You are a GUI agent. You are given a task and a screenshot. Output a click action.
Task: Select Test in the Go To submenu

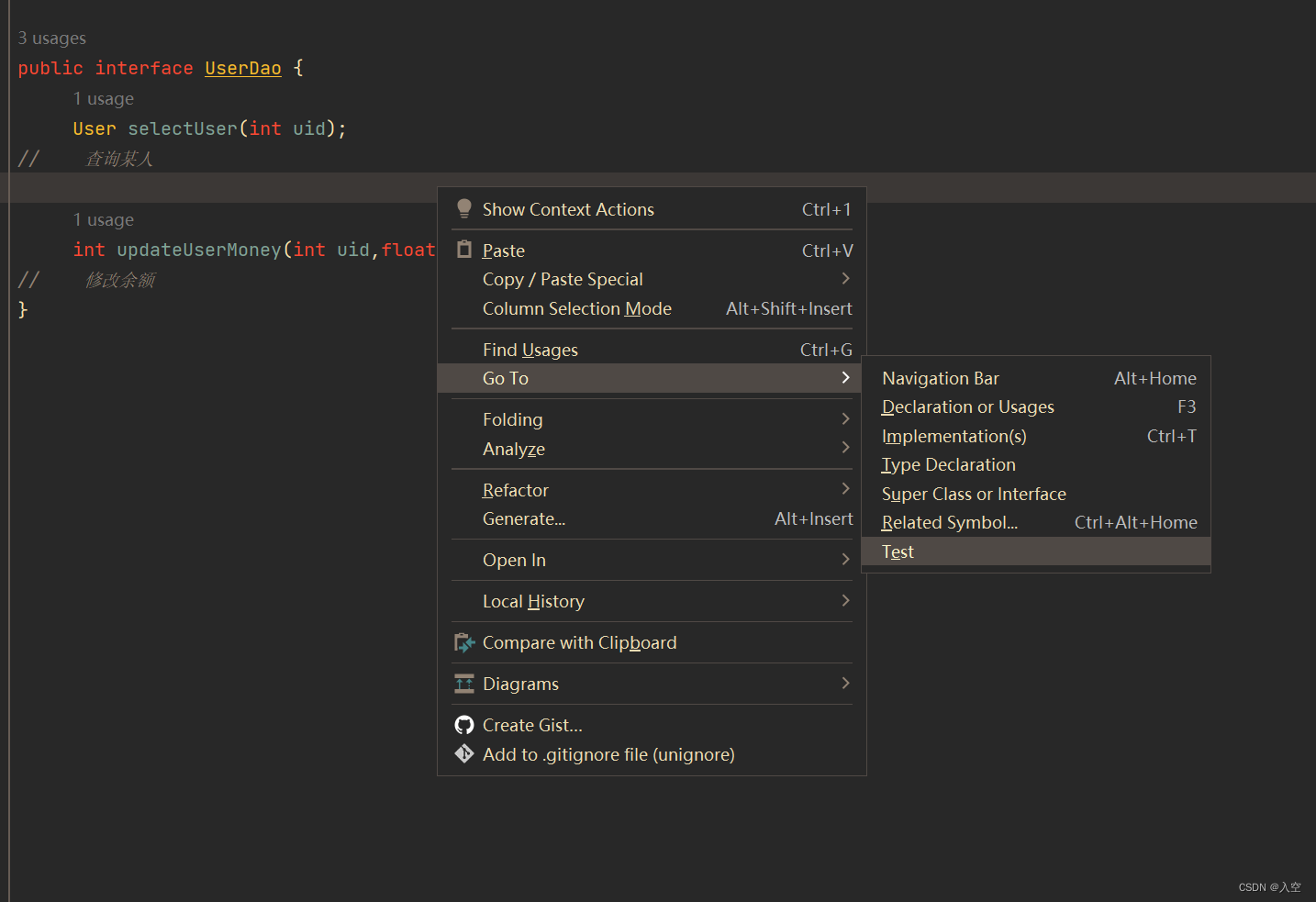(x=1036, y=551)
